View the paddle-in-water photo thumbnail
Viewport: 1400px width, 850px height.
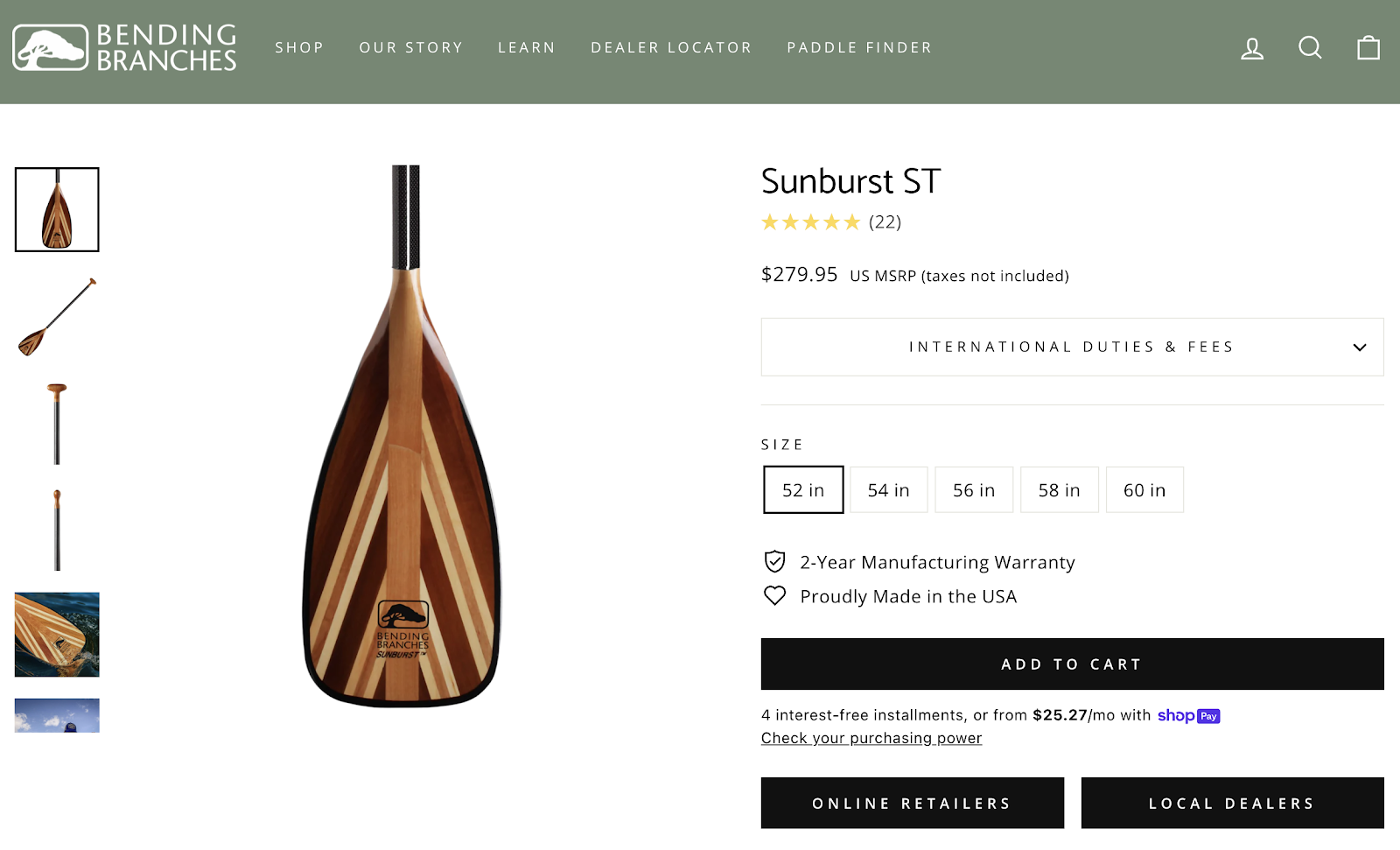coord(57,635)
